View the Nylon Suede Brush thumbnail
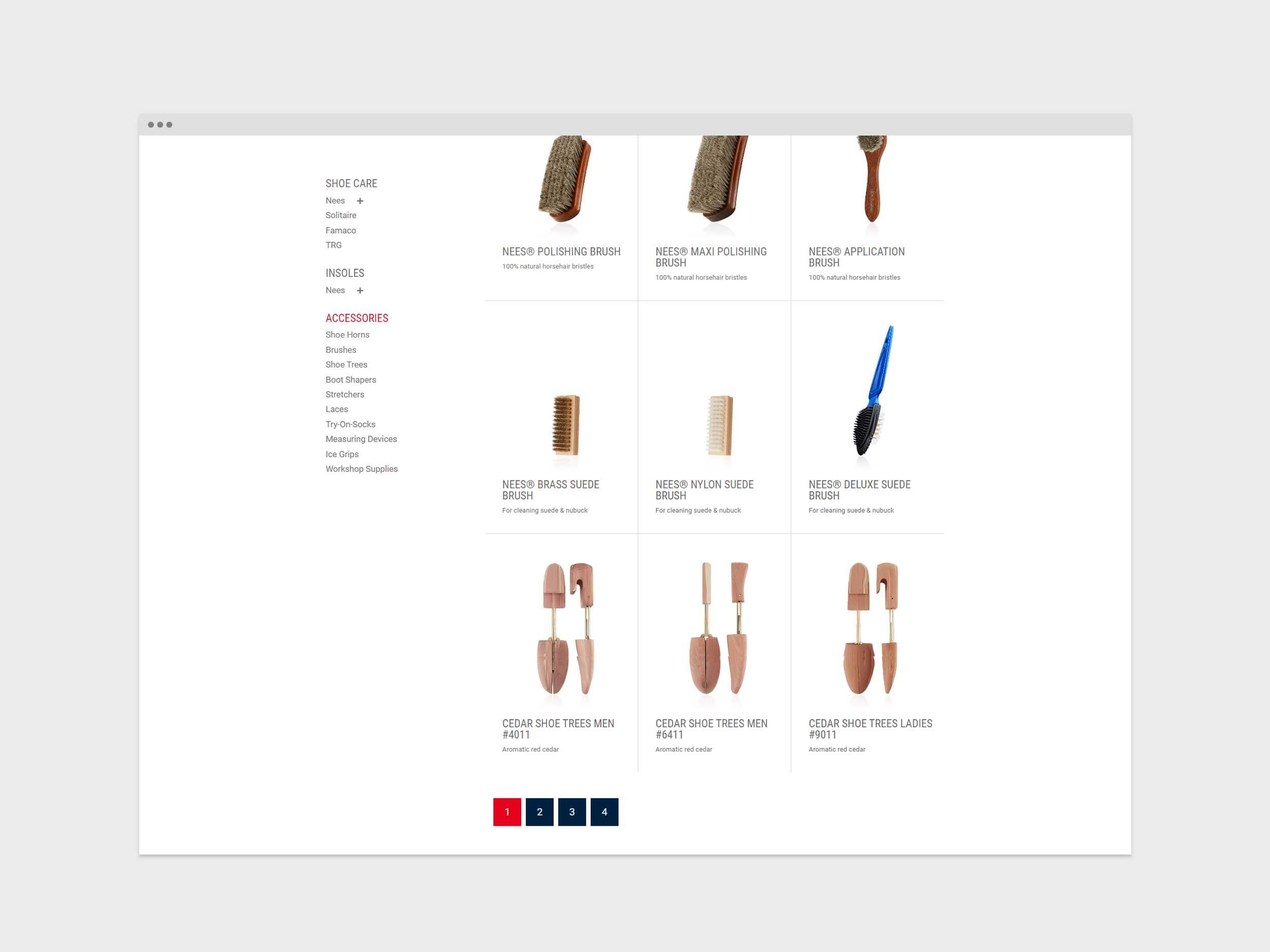The height and width of the screenshot is (952, 1270). [719, 424]
